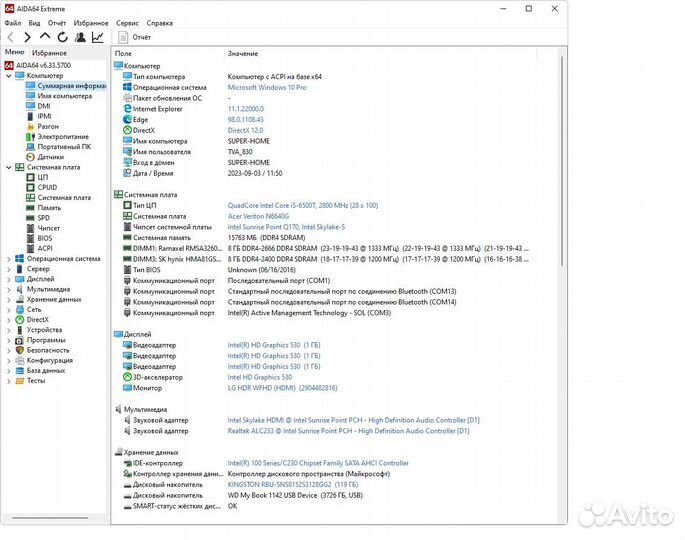
Task: Expand the Сервер tree node
Action: tap(9, 269)
